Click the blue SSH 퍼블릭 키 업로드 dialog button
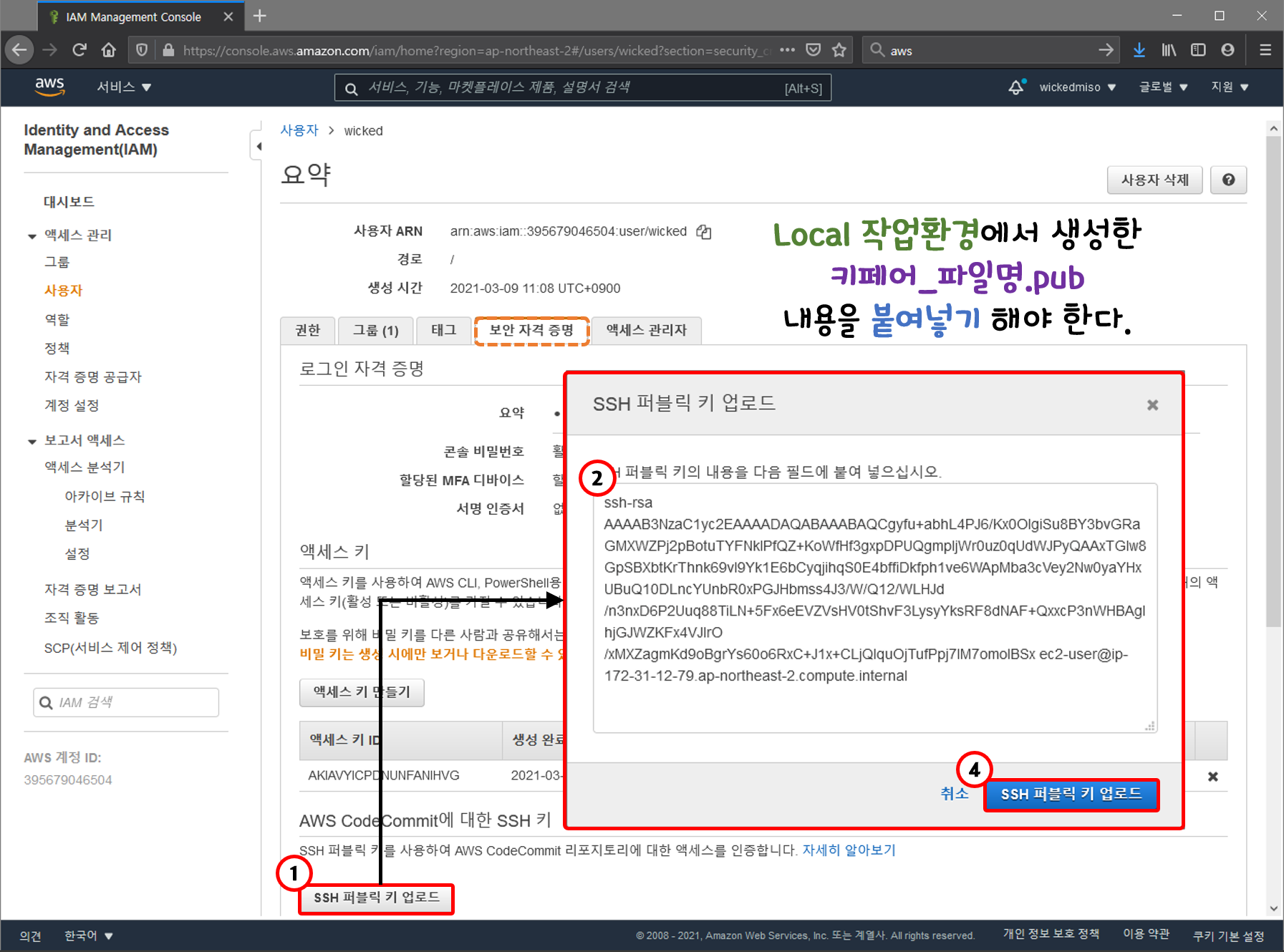Screen dimensions: 1284x952 coord(1071,795)
